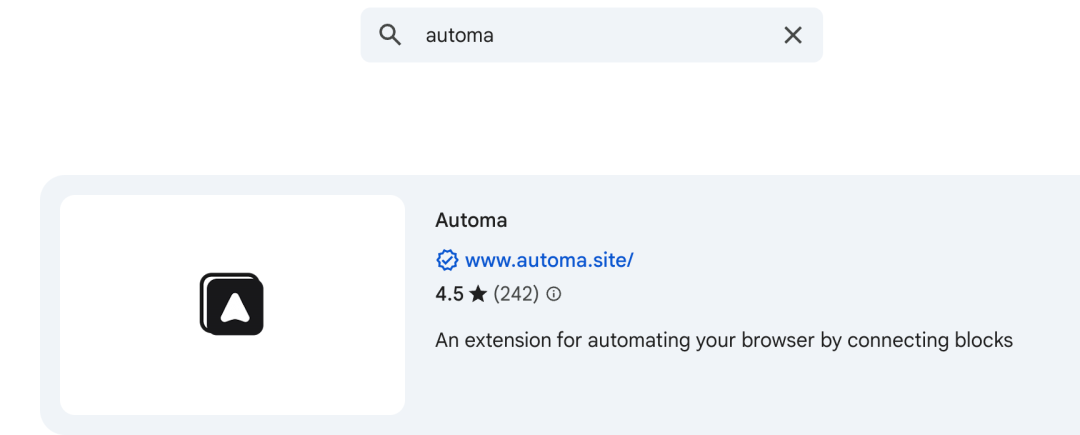The image size is (1080, 435).
Task: Focus the search box containing "automa"
Action: click(591, 35)
